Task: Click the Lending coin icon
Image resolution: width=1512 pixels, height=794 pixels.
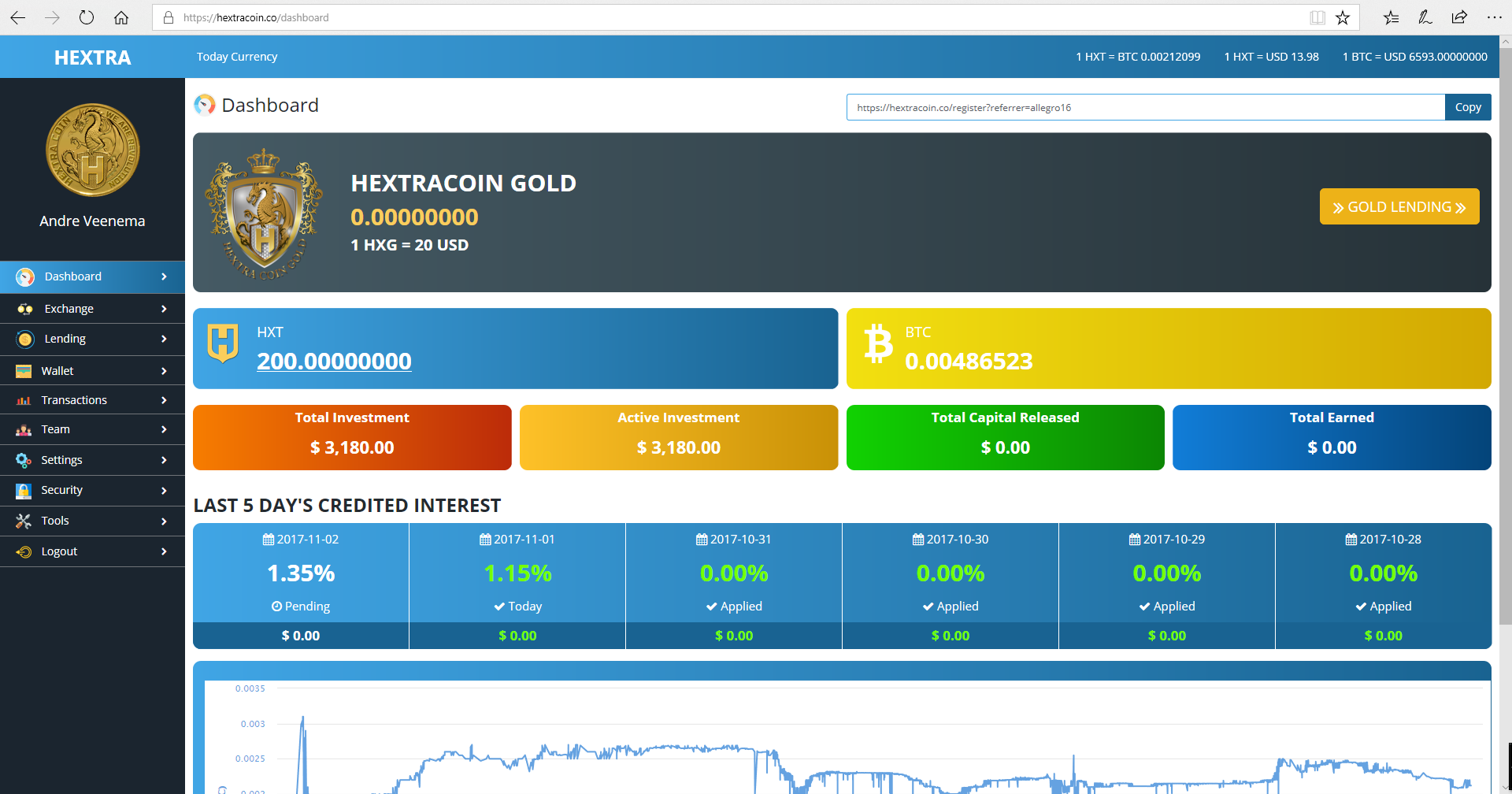Action: pos(25,339)
